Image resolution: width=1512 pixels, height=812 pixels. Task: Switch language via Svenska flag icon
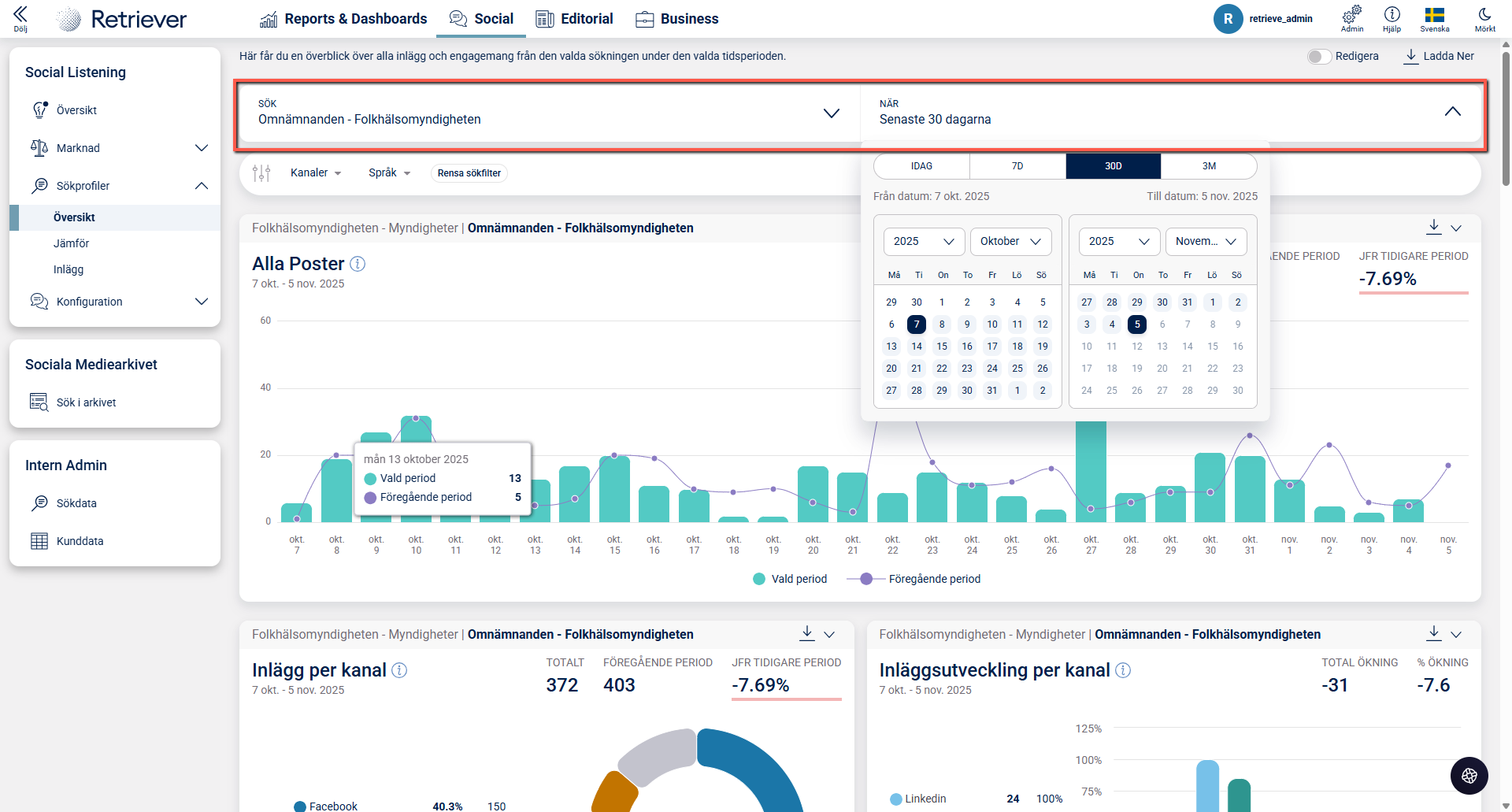pos(1434,15)
